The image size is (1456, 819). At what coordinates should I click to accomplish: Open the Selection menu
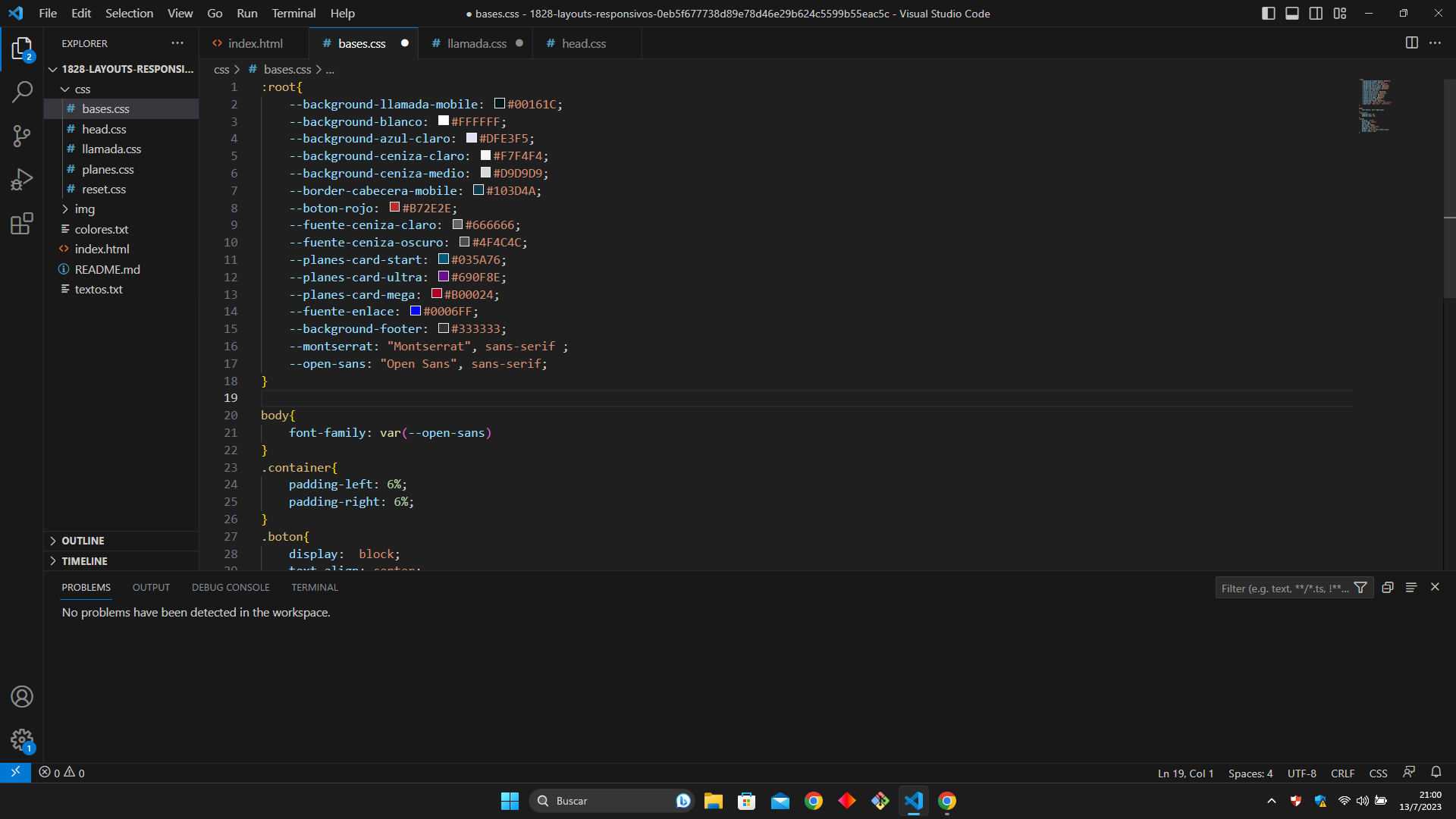click(x=129, y=14)
